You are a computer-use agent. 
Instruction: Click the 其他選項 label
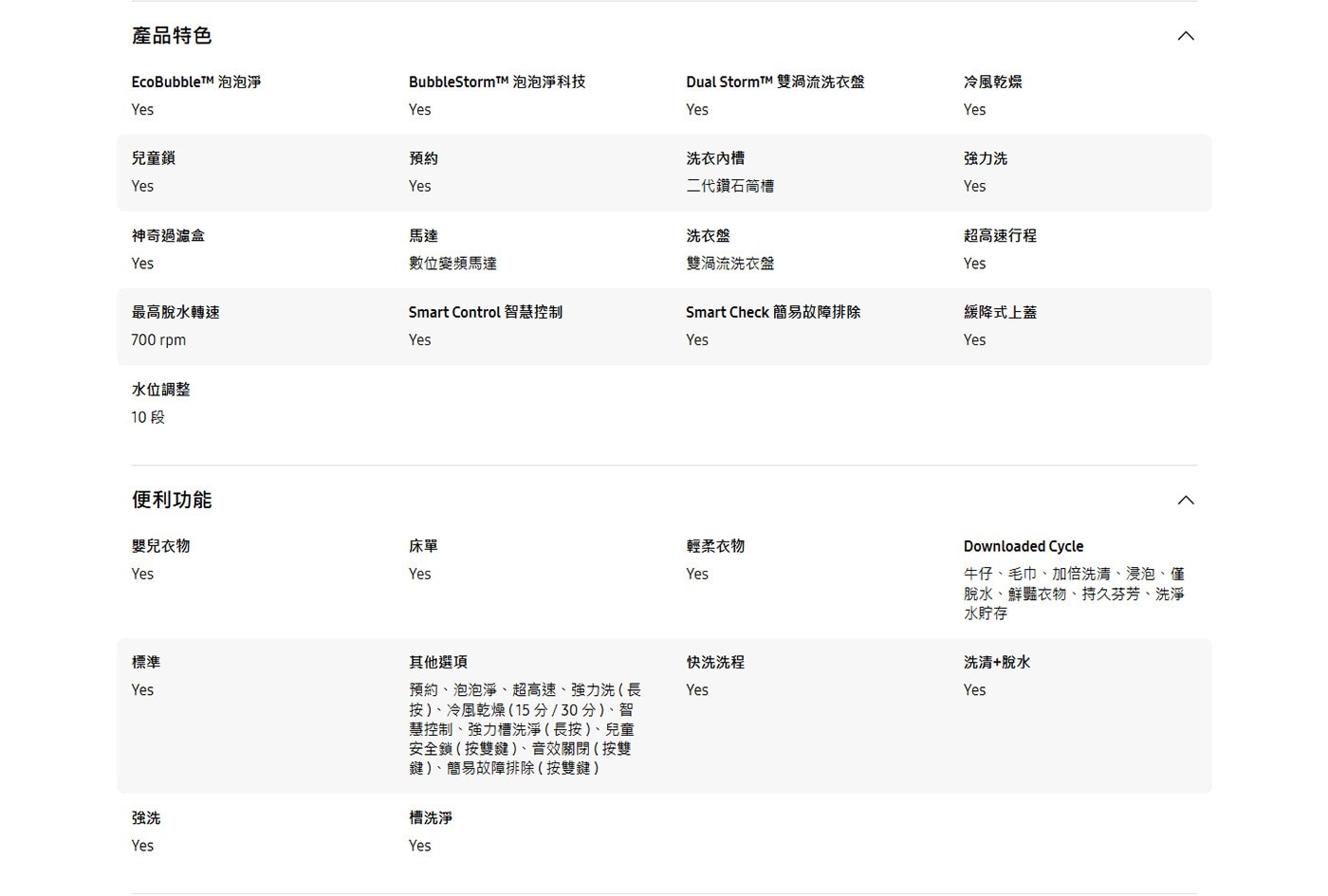[437, 663]
